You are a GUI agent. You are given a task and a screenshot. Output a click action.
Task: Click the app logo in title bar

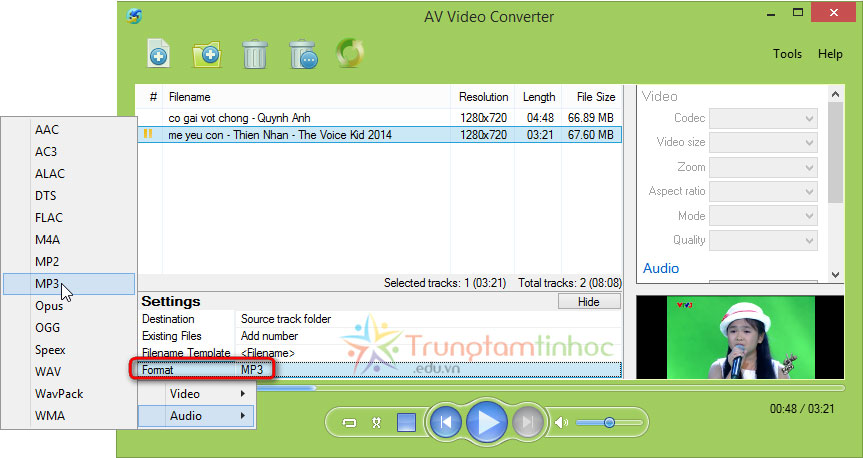coord(134,16)
